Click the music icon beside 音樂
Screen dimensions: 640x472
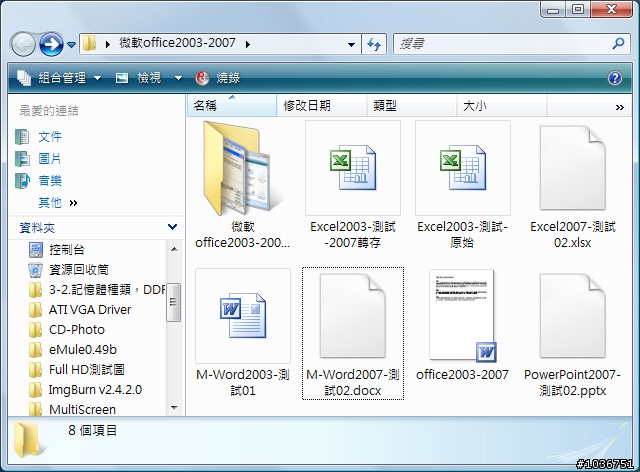click(x=22, y=180)
